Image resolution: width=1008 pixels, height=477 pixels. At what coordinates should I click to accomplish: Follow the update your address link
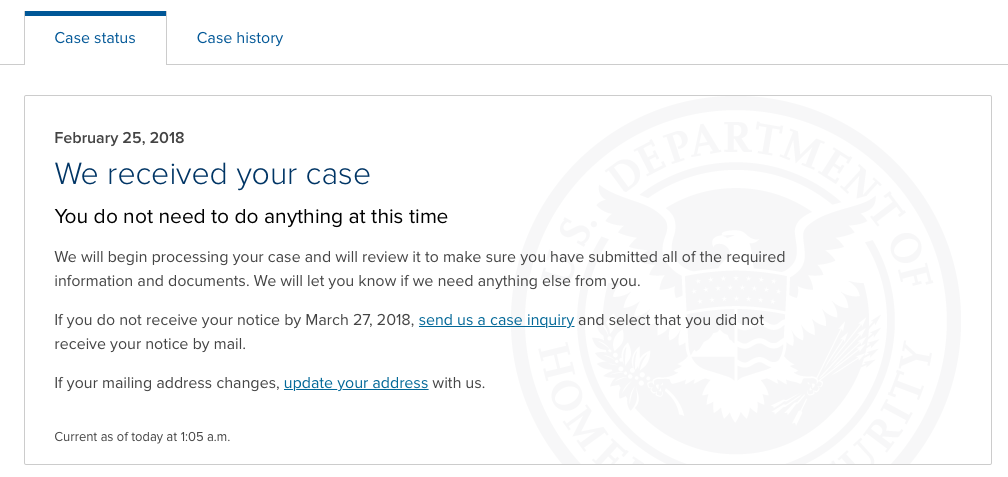tap(356, 383)
